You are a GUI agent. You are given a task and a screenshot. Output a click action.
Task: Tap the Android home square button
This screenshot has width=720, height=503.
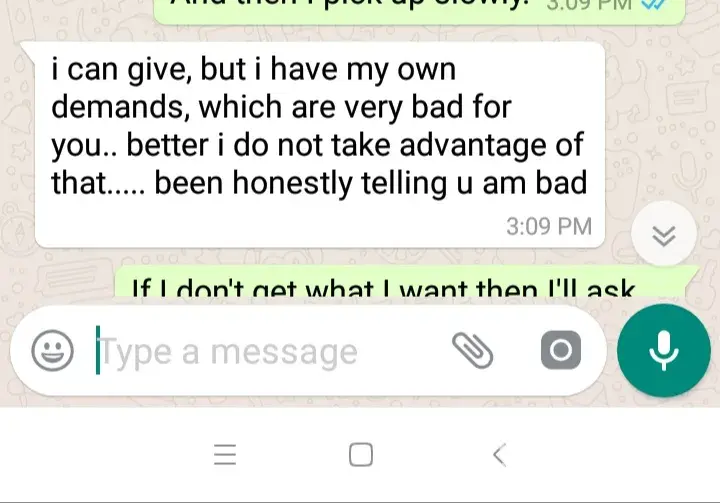(x=361, y=454)
